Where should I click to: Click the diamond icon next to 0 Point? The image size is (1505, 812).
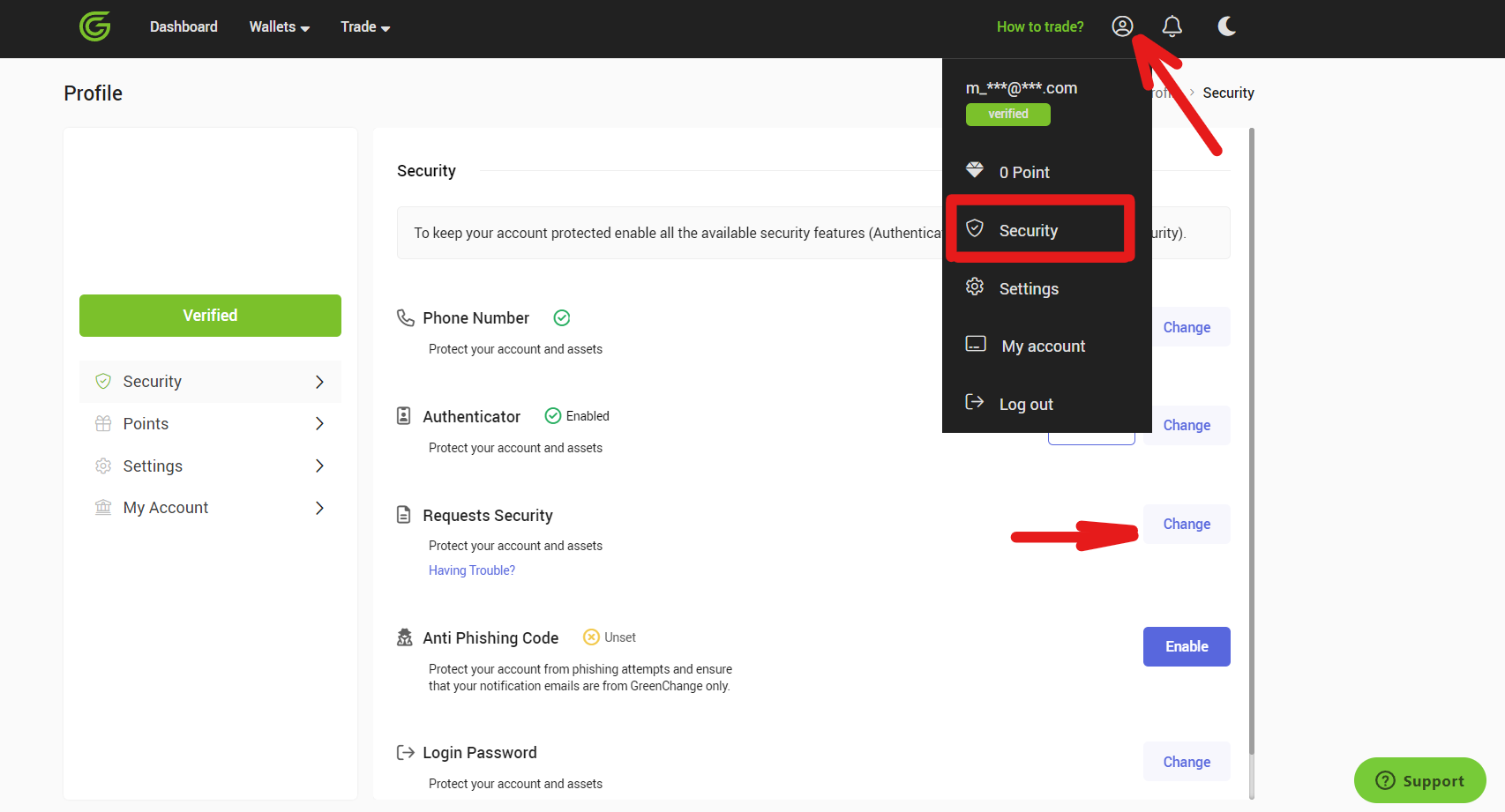click(x=975, y=170)
